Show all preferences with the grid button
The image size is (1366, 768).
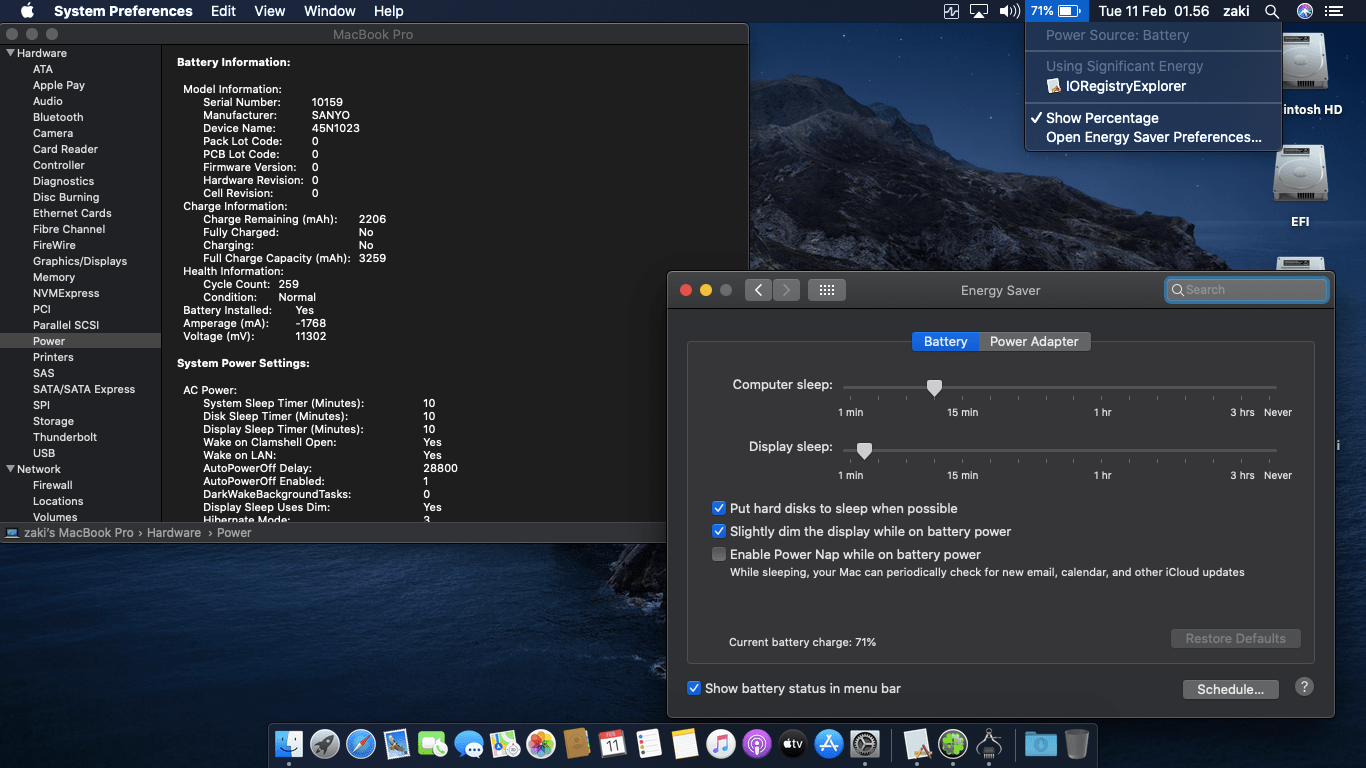coord(827,290)
